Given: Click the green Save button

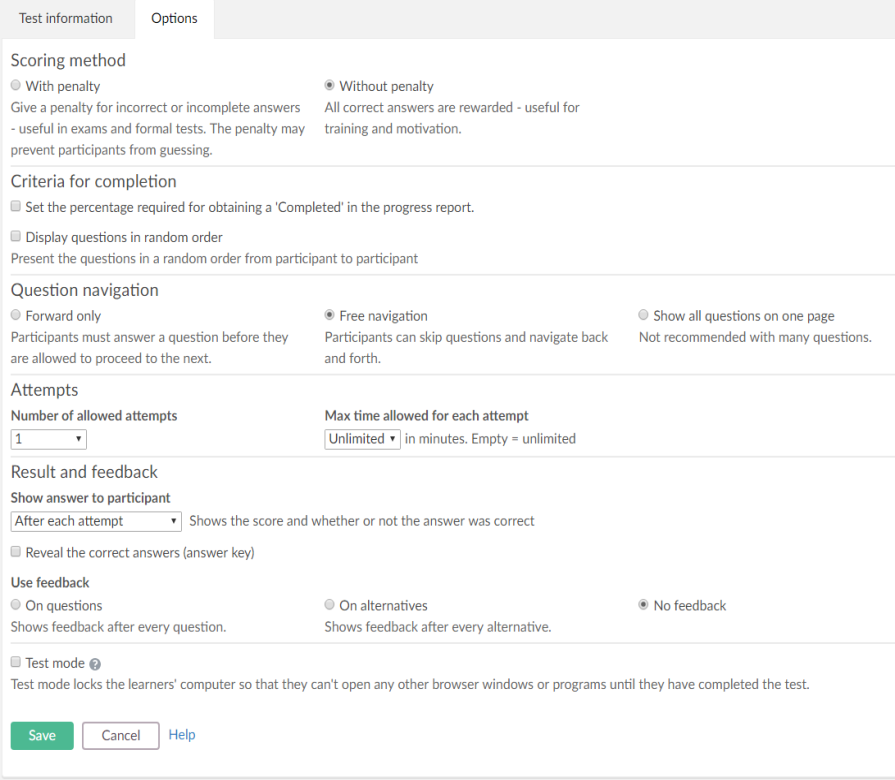Looking at the screenshot, I should [42, 735].
